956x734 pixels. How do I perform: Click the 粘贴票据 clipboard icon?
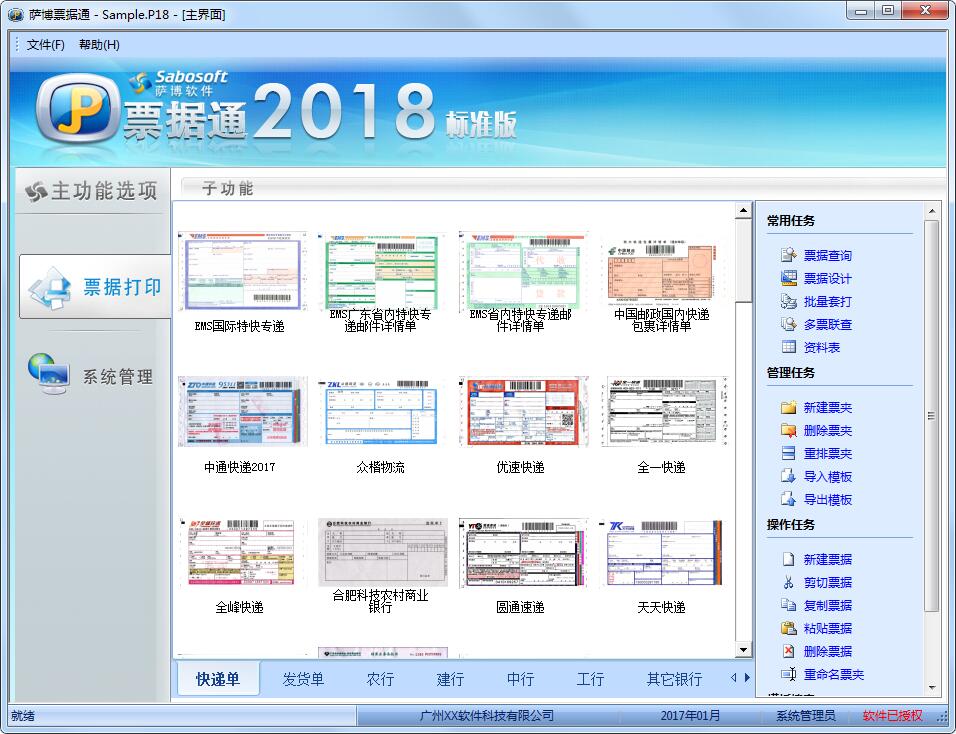788,628
